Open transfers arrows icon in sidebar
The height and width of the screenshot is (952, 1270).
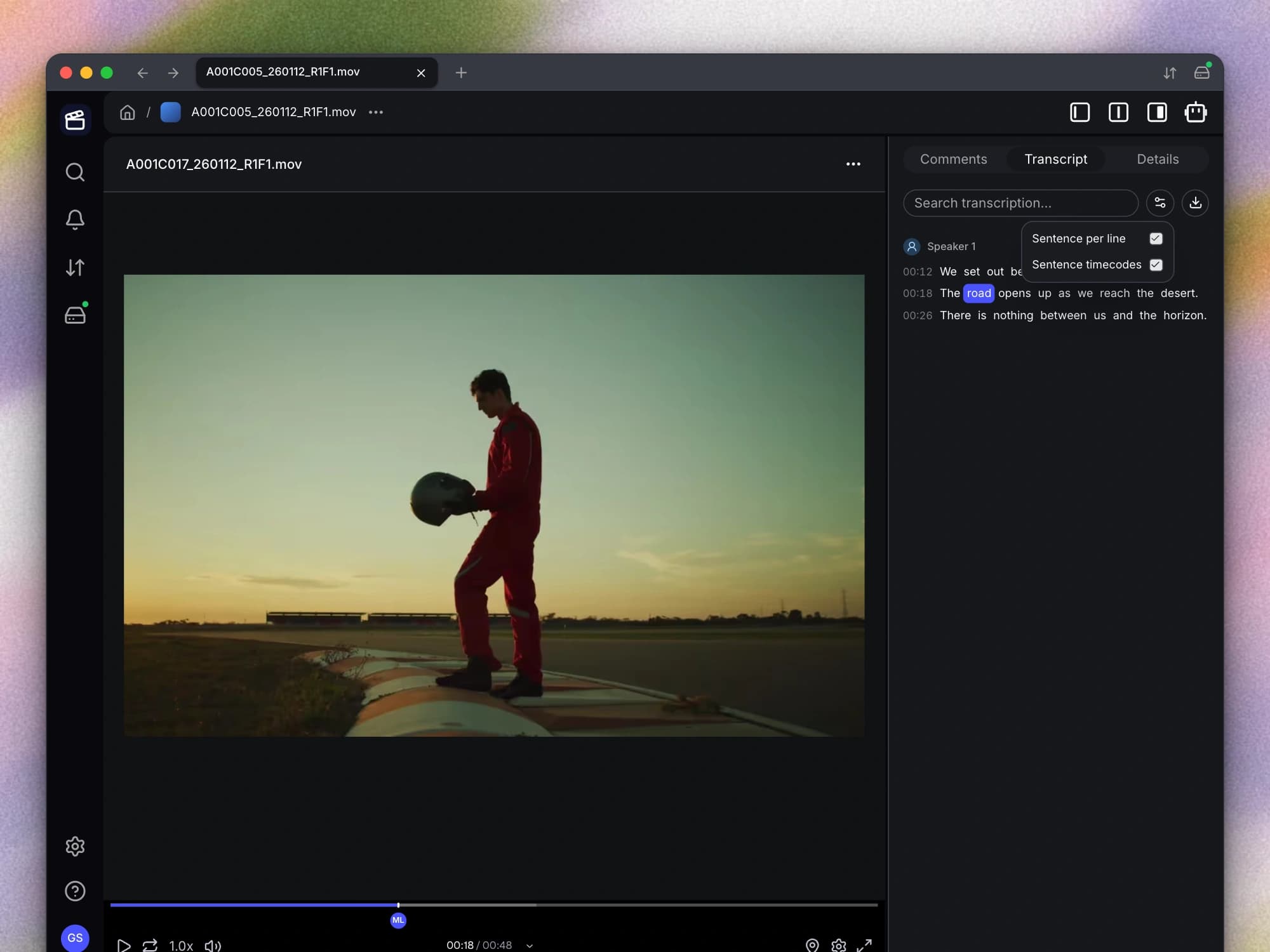coord(75,267)
